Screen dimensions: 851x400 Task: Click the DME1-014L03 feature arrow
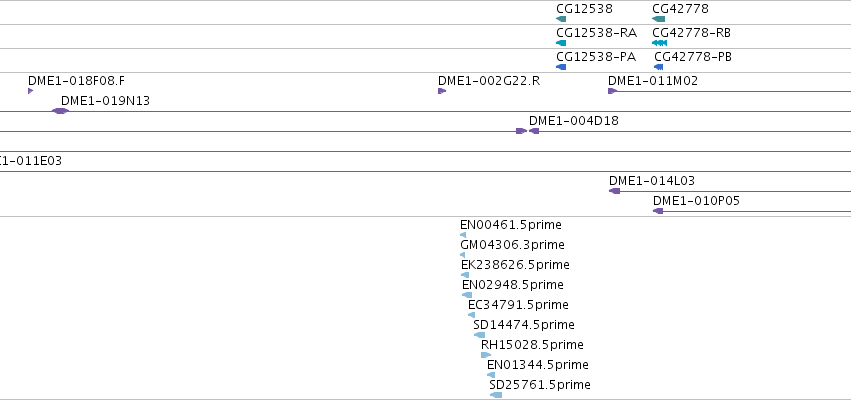coord(614,191)
